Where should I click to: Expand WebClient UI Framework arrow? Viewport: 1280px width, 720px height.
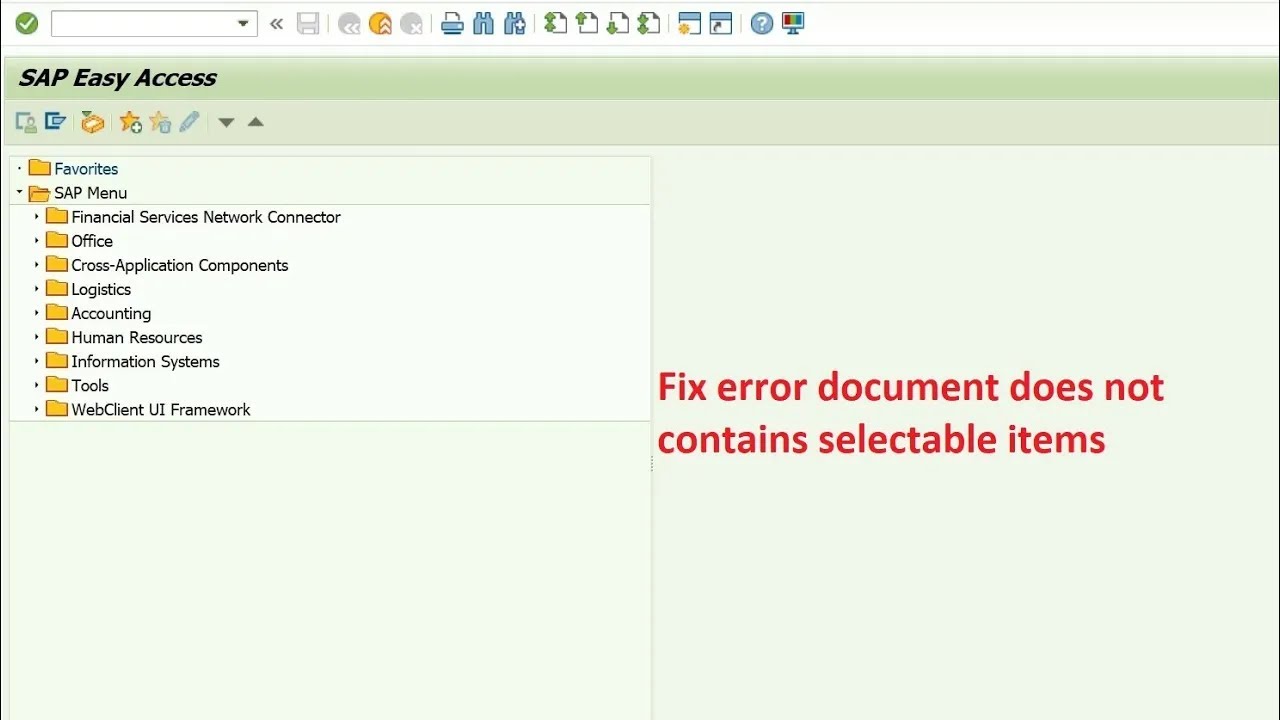tap(37, 408)
